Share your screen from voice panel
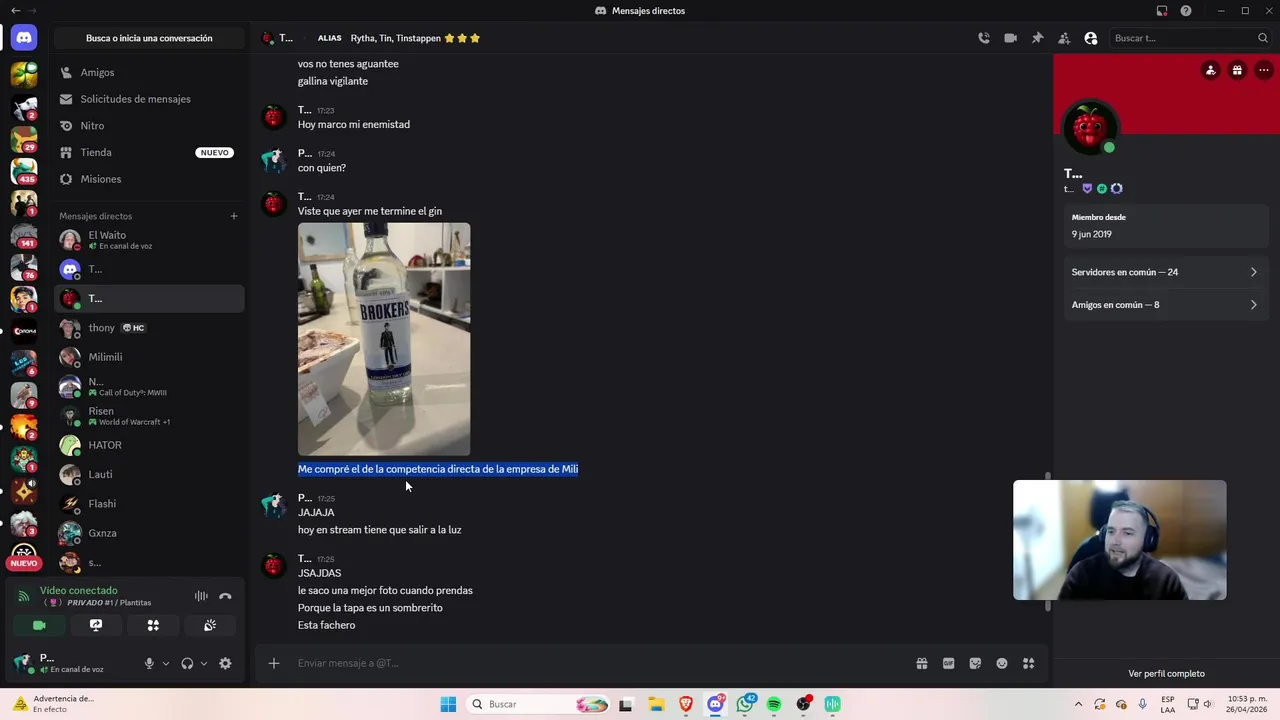The height and width of the screenshot is (720, 1280). pos(96,625)
